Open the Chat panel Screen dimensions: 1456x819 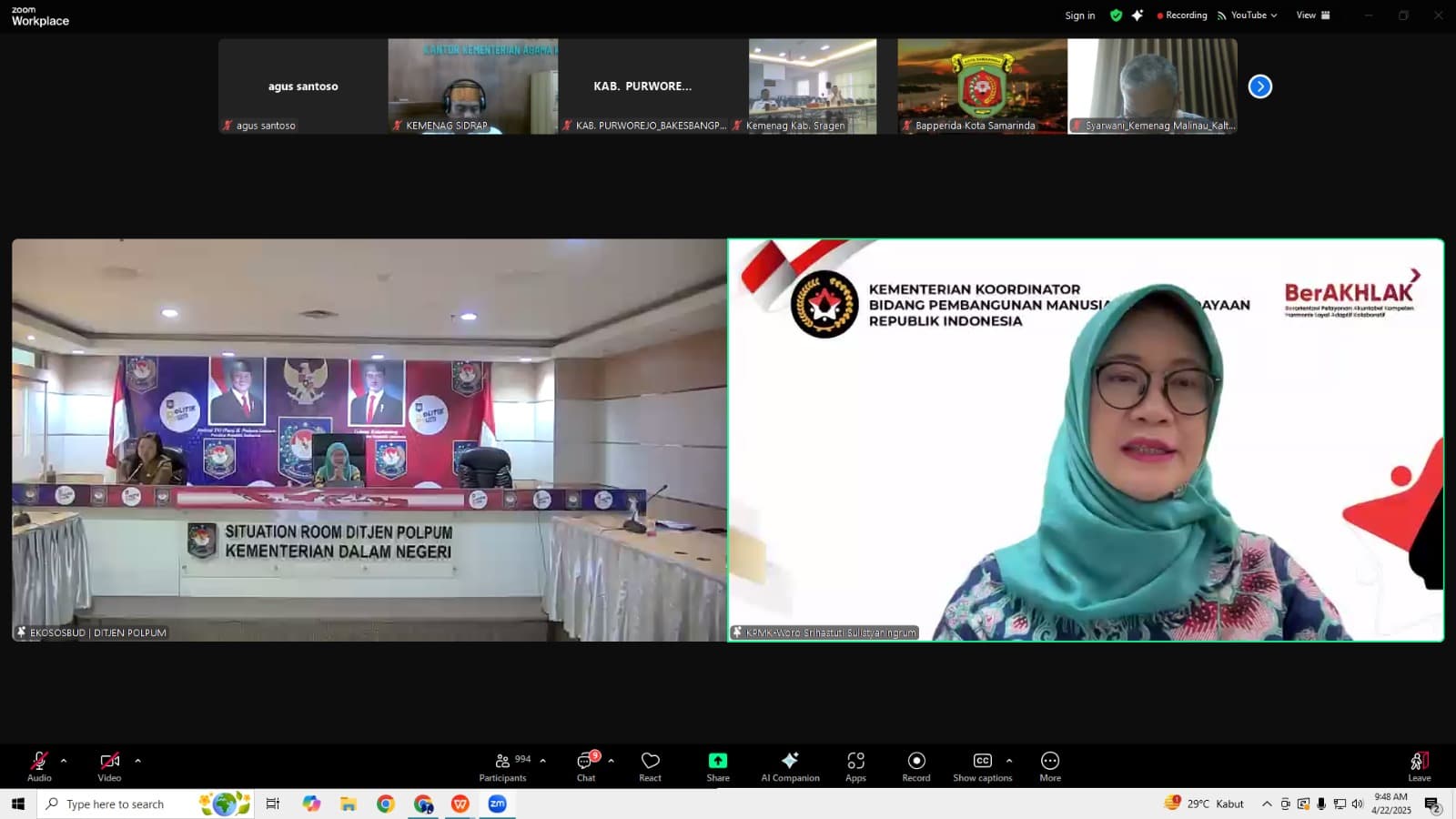[586, 765]
